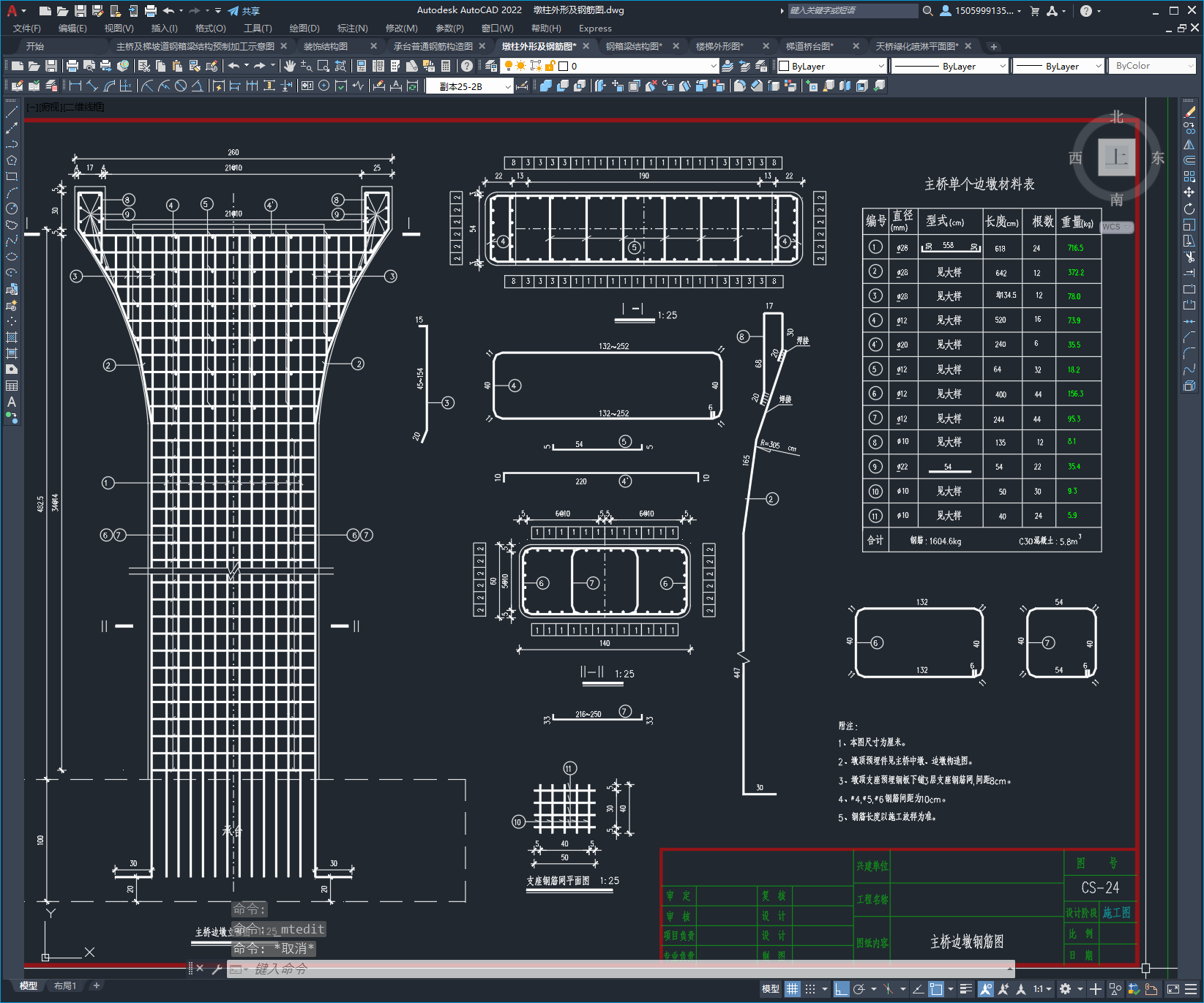This screenshot has width=1204, height=1003.
Task: Toggle Ortho mode in the status bar
Action: click(842, 989)
